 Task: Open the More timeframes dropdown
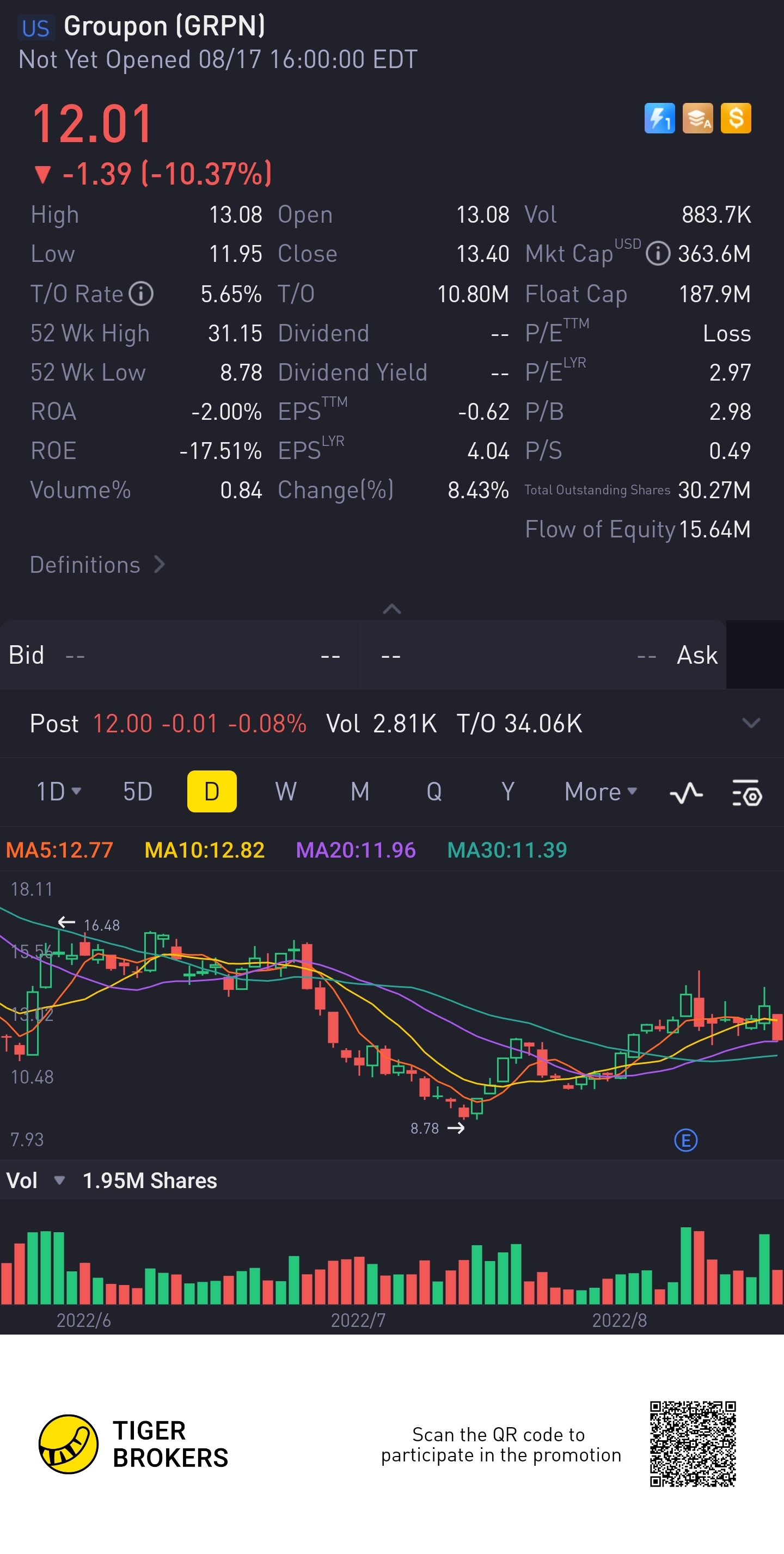[601, 792]
